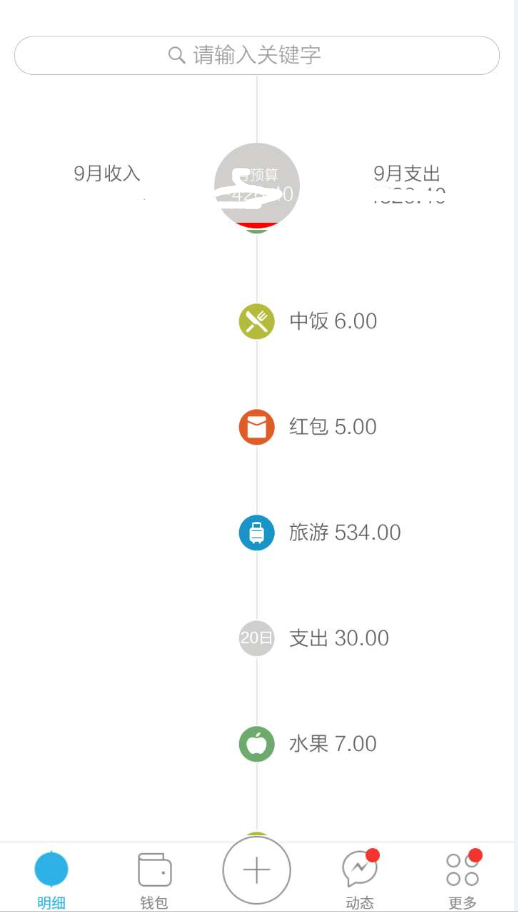
Task: Open the 水果 7.00 entry
Action: pos(333,744)
